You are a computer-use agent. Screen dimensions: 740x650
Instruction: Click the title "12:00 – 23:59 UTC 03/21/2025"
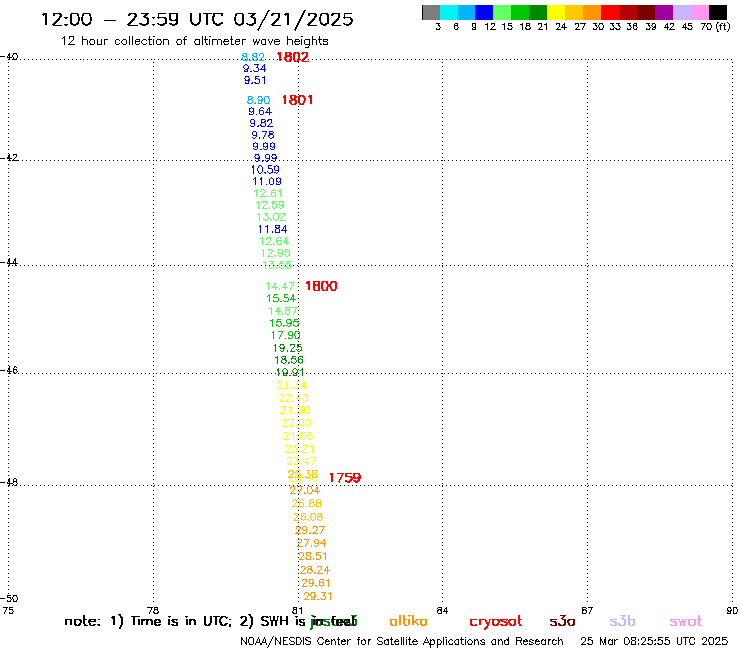pos(197,19)
